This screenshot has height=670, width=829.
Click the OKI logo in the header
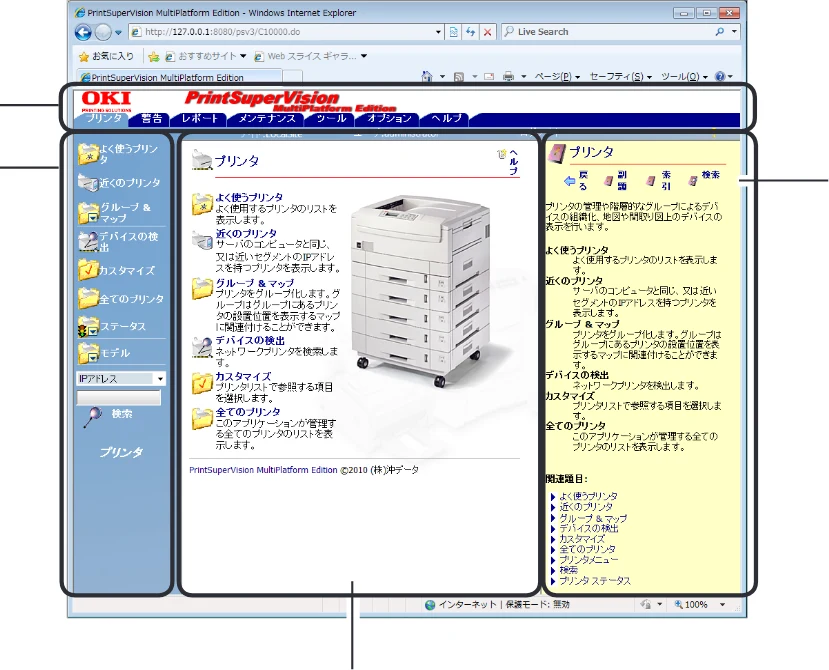tap(106, 100)
